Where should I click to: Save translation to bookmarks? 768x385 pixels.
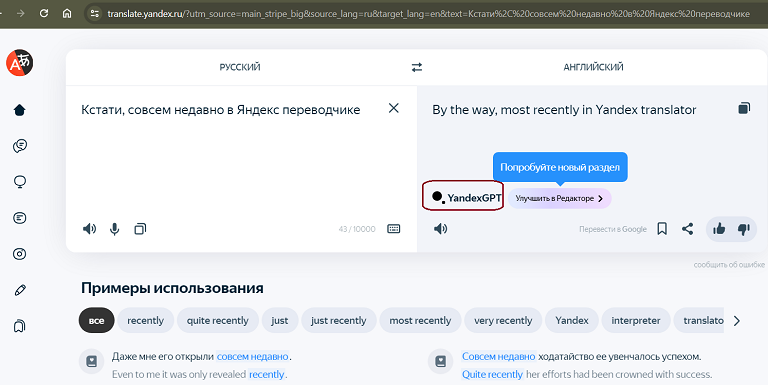coord(662,229)
